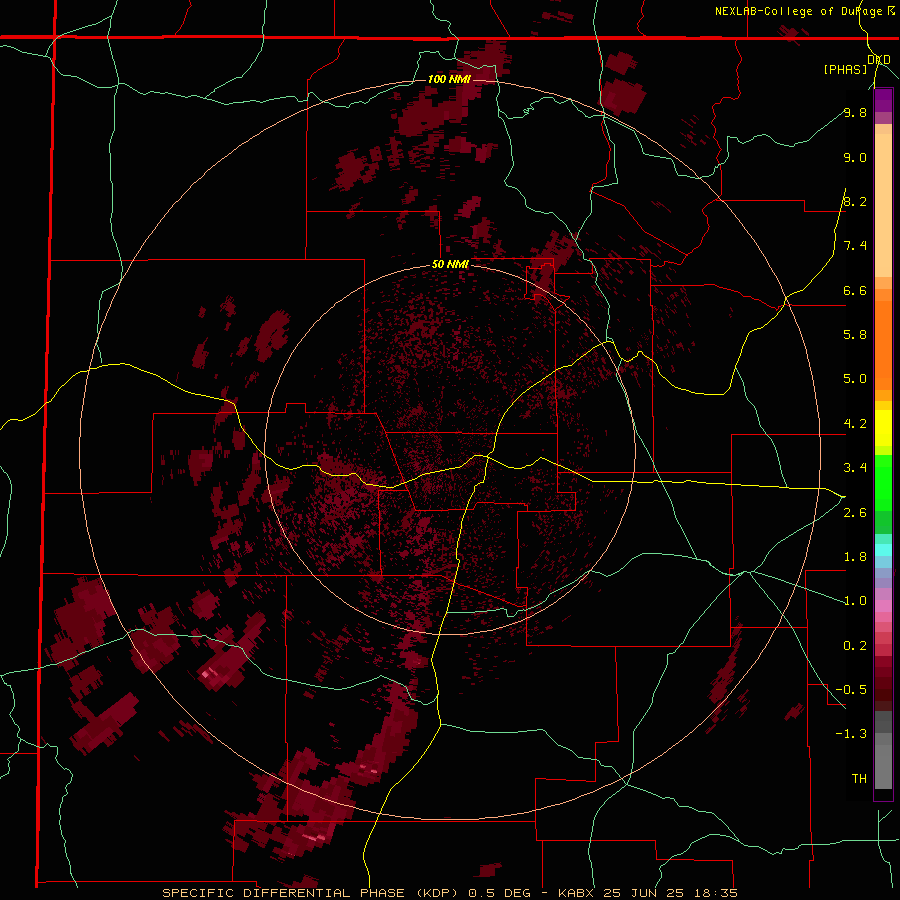Click the 7.4 scale value
The width and height of the screenshot is (900, 900).
(855, 246)
